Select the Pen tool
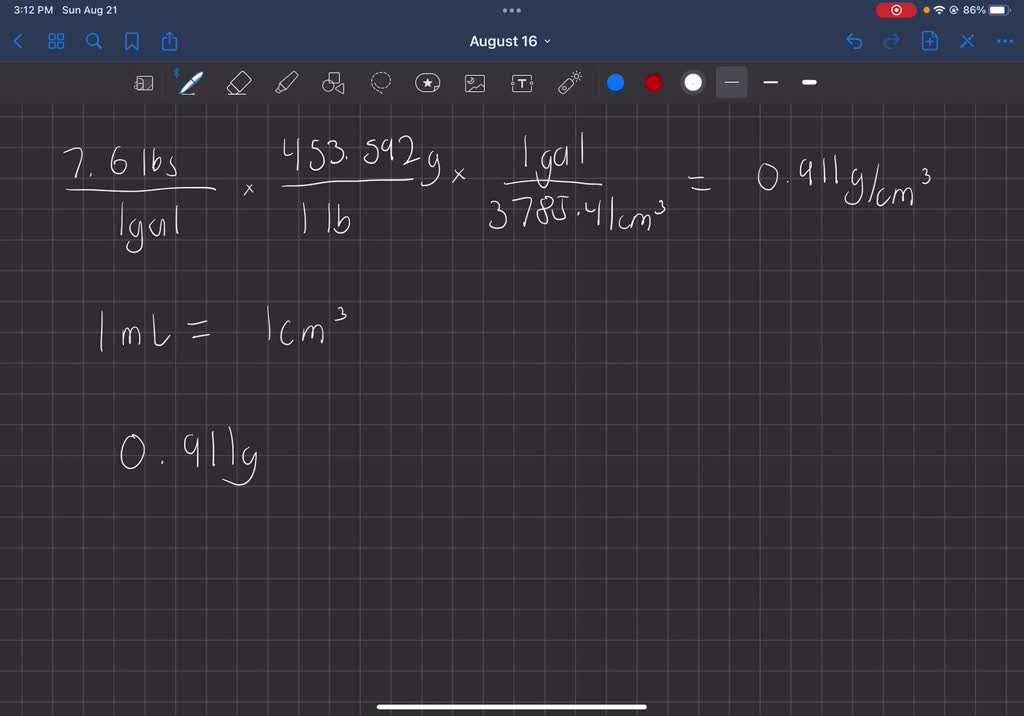The image size is (1024, 716). point(190,83)
